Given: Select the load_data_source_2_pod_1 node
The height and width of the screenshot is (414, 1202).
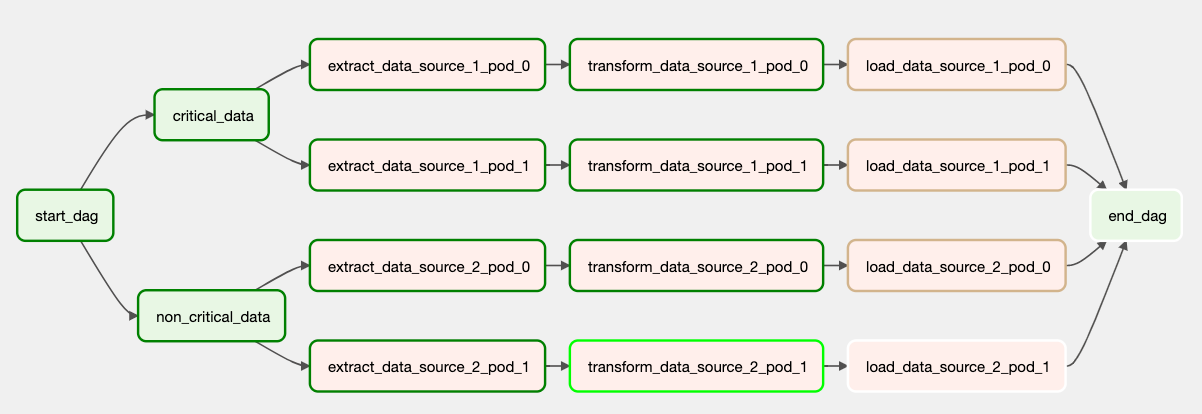Looking at the screenshot, I should 957,366.
